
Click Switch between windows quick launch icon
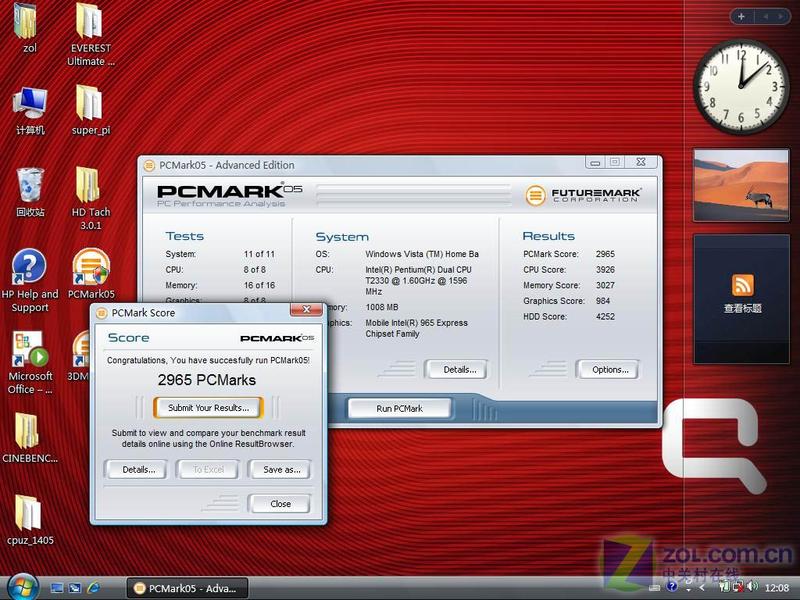[x=74, y=588]
